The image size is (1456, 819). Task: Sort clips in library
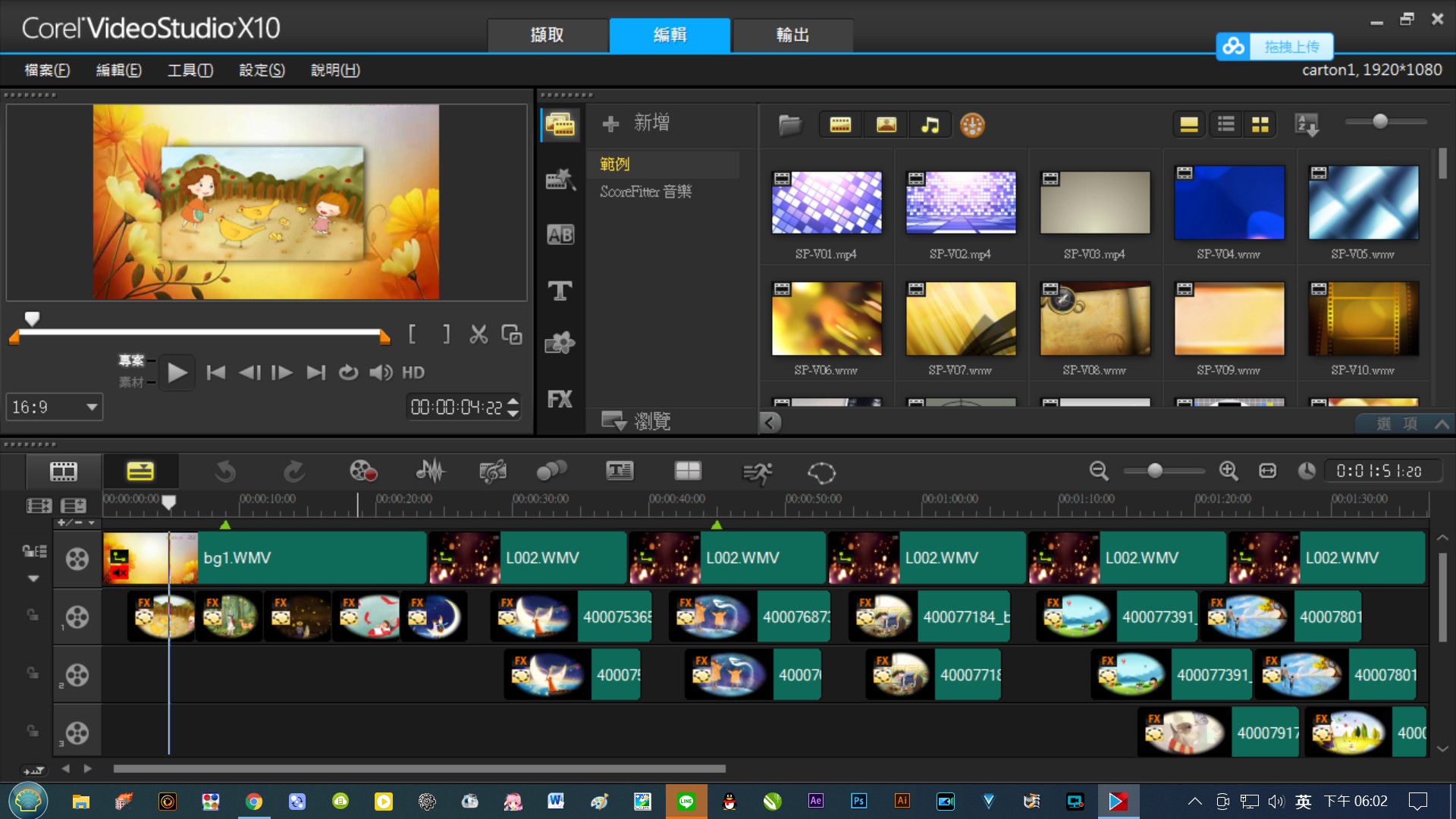point(1307,124)
